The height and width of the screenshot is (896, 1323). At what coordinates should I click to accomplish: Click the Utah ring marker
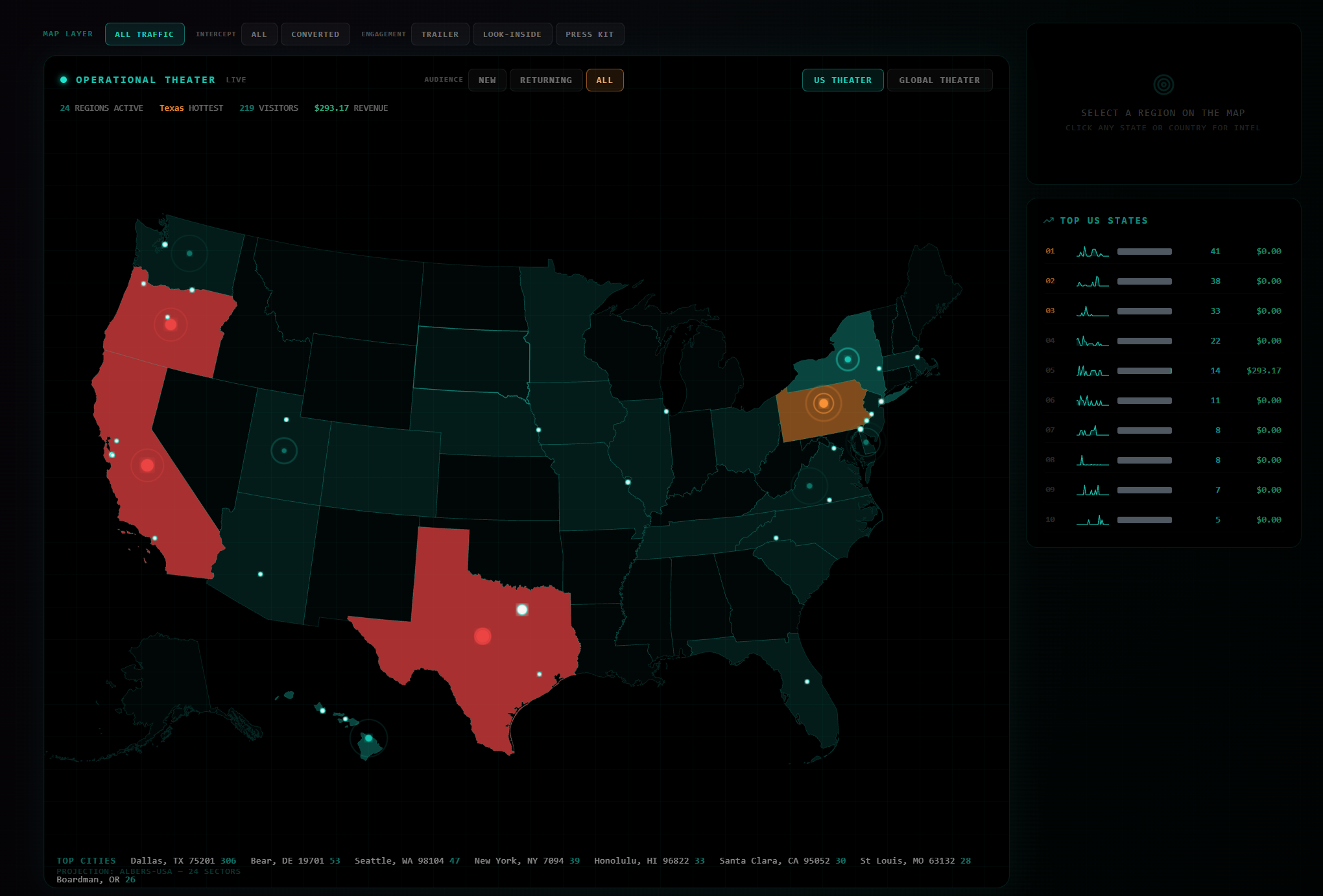point(284,451)
